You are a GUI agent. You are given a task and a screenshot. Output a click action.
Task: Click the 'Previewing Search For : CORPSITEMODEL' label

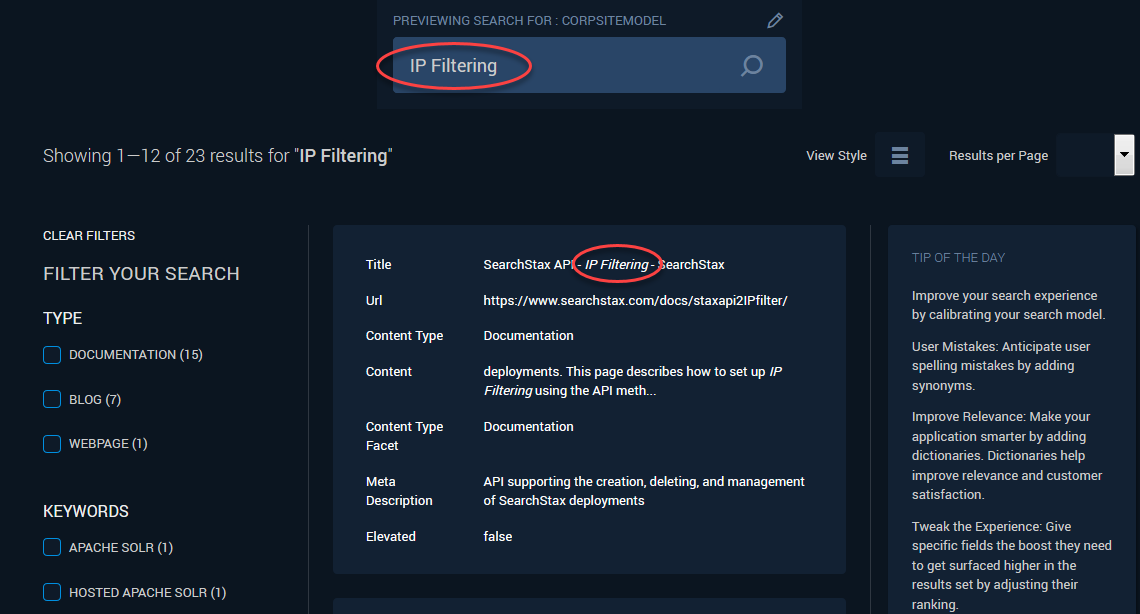[529, 20]
